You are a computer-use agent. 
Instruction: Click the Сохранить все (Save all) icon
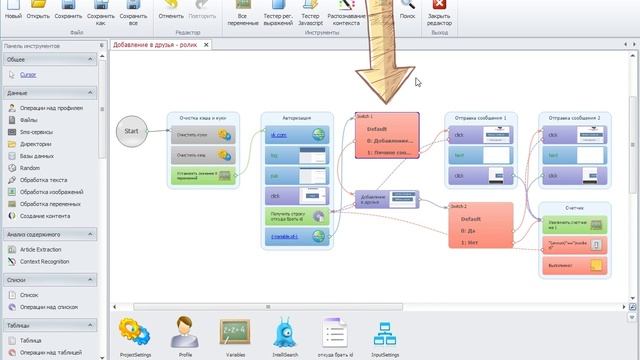(133, 13)
